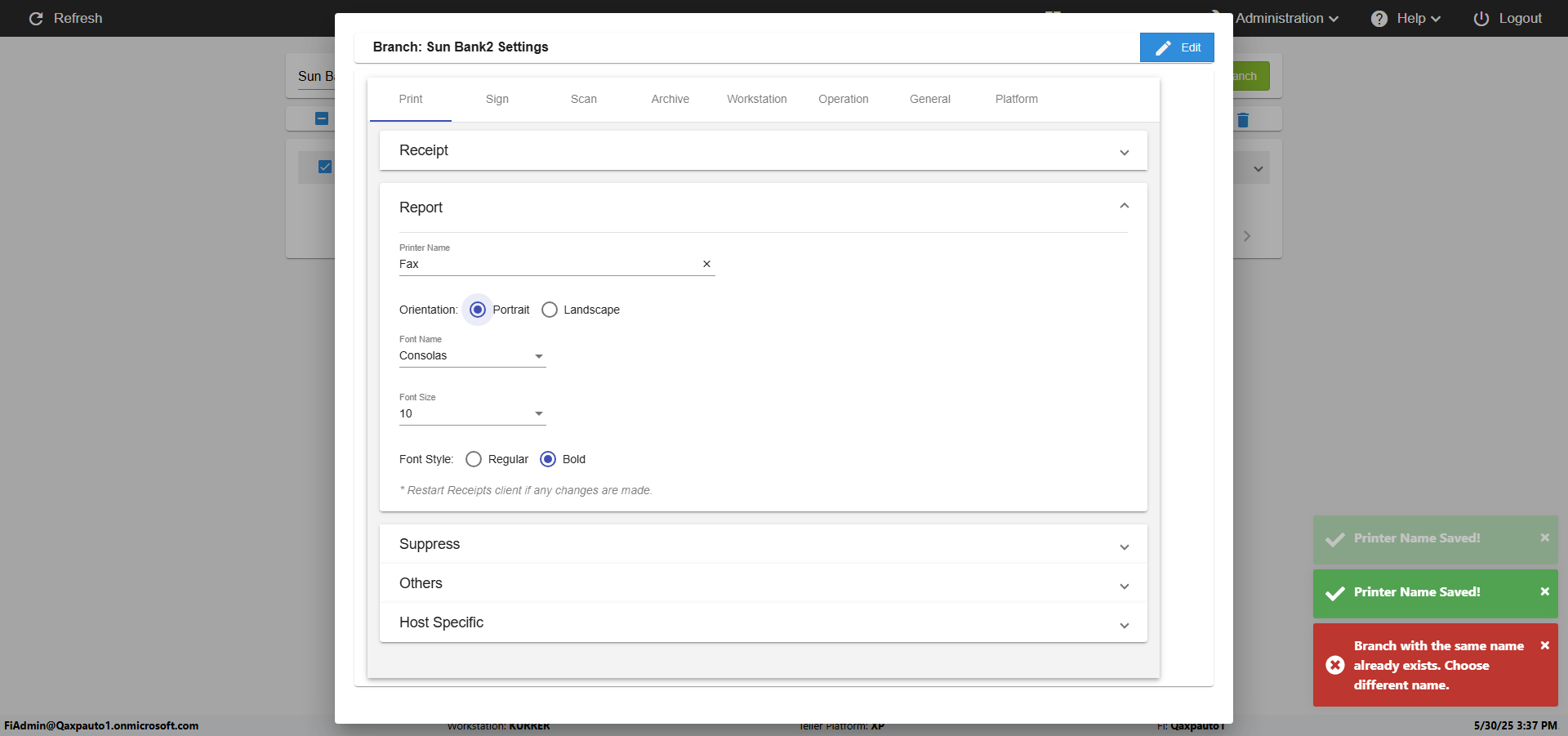This screenshot has width=1568, height=736.
Task: Click the Printer Name input field
Action: [547, 264]
